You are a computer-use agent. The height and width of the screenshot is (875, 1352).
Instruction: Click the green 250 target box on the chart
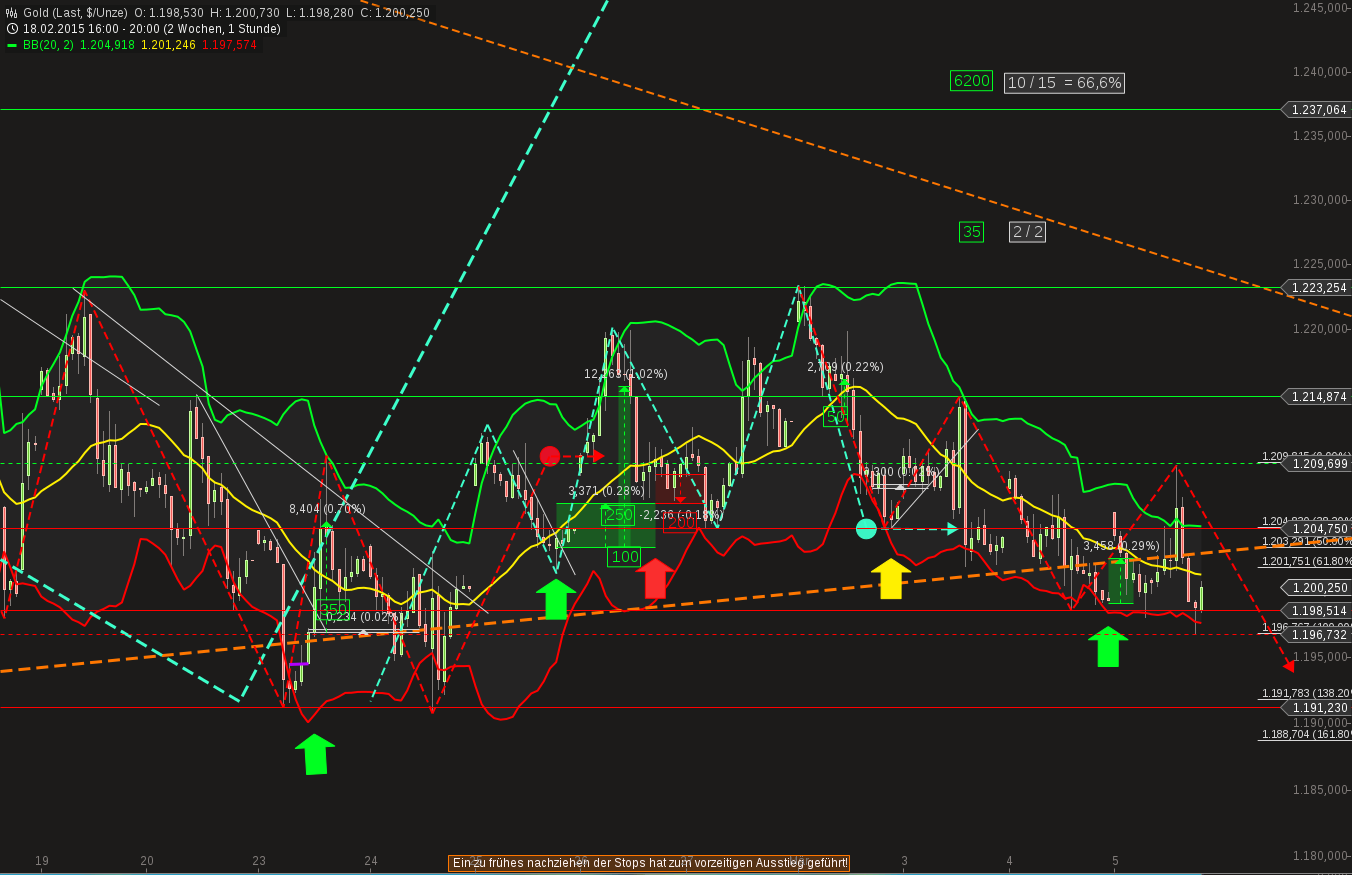(616, 515)
